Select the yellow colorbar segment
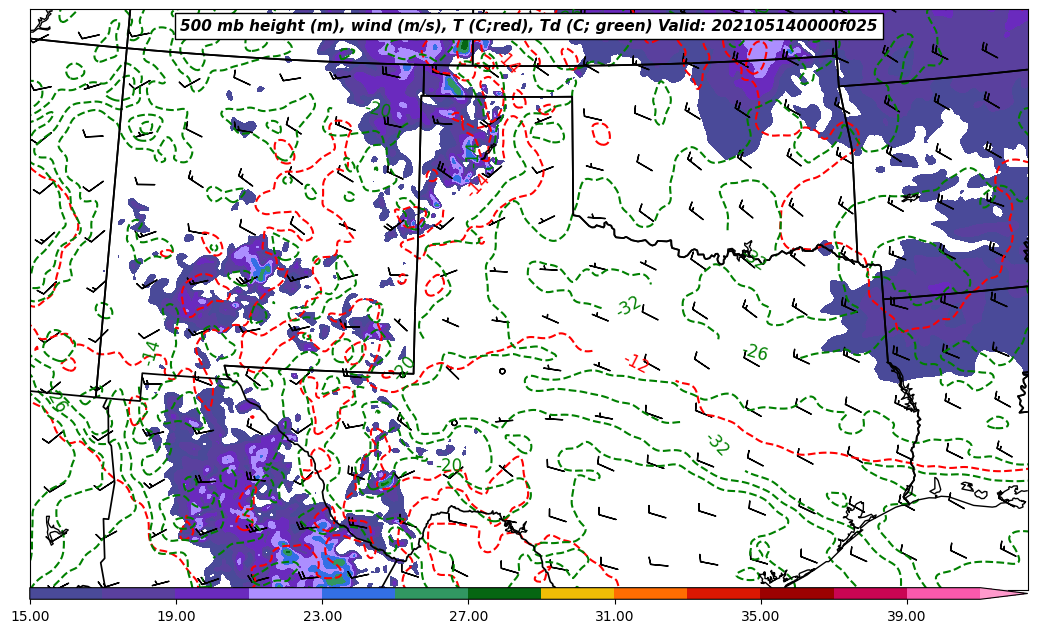Screen dimensions: 1037x633 (577, 594)
